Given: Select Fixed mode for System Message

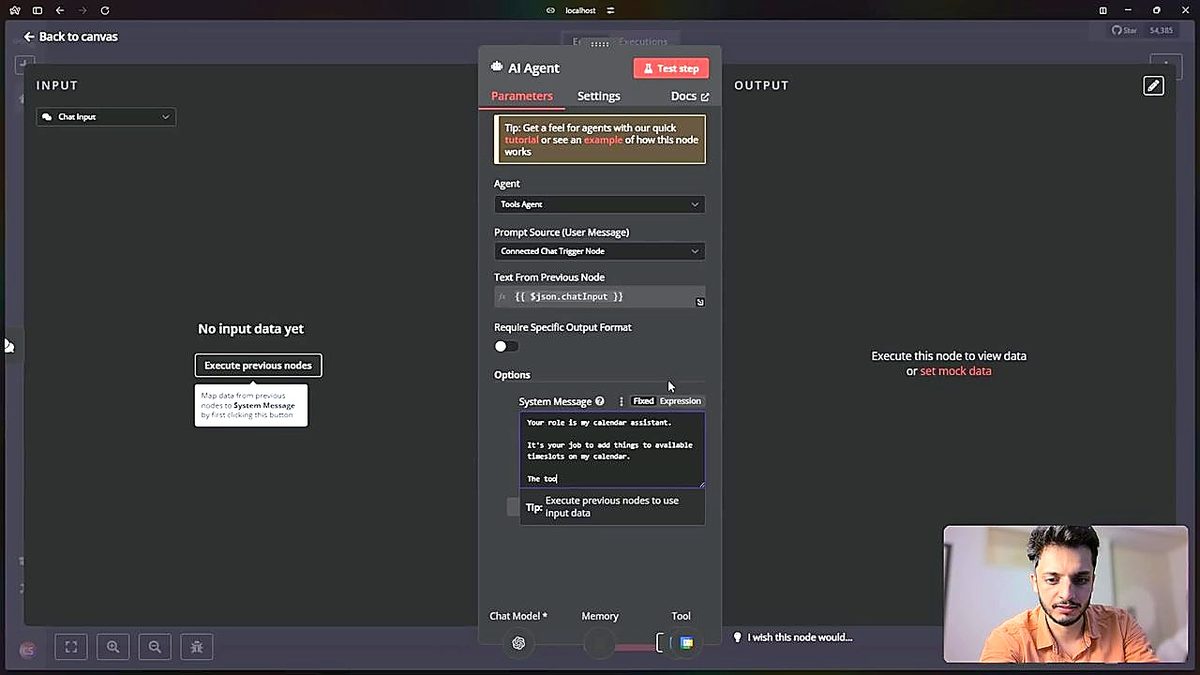Looking at the screenshot, I should coord(643,401).
